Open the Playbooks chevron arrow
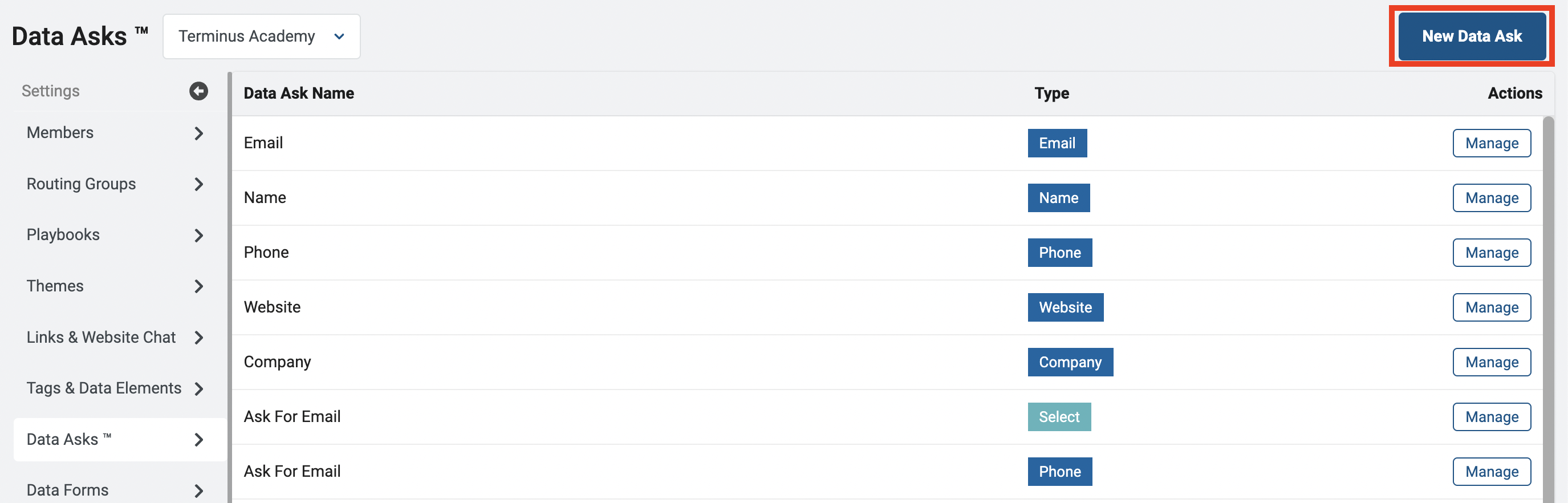This screenshot has width=1568, height=503. pos(198,236)
